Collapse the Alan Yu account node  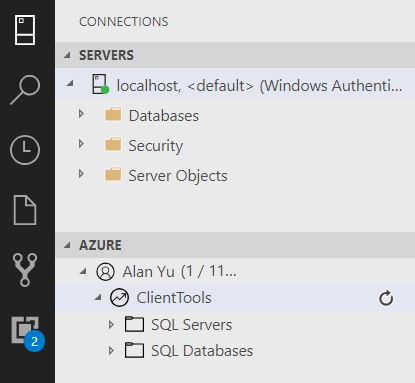point(83,271)
